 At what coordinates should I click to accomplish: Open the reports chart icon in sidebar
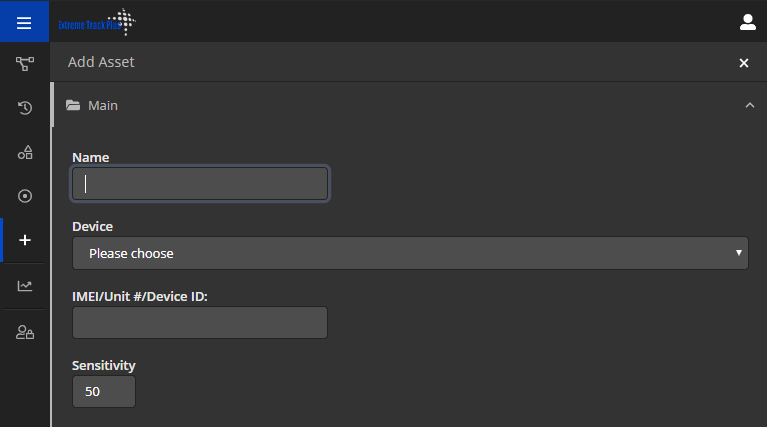(25, 286)
